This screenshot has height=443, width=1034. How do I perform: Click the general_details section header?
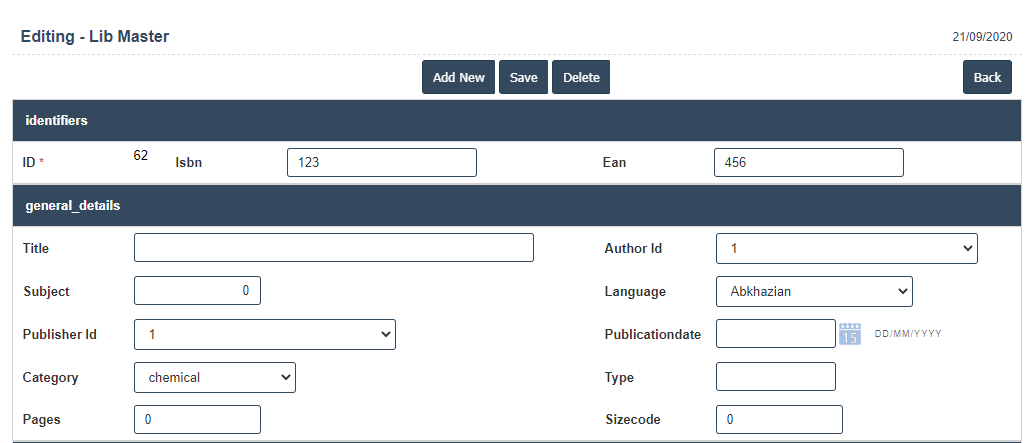73,205
